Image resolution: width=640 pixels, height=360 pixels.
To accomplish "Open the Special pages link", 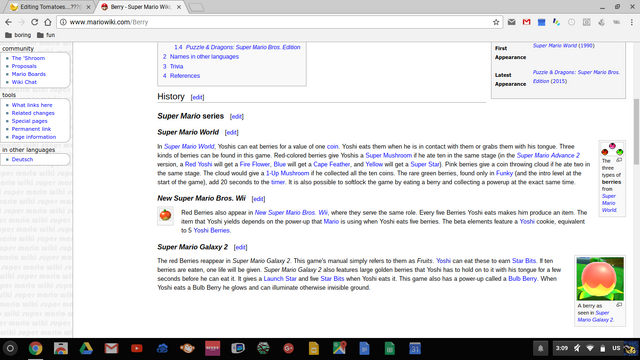I will [29, 121].
